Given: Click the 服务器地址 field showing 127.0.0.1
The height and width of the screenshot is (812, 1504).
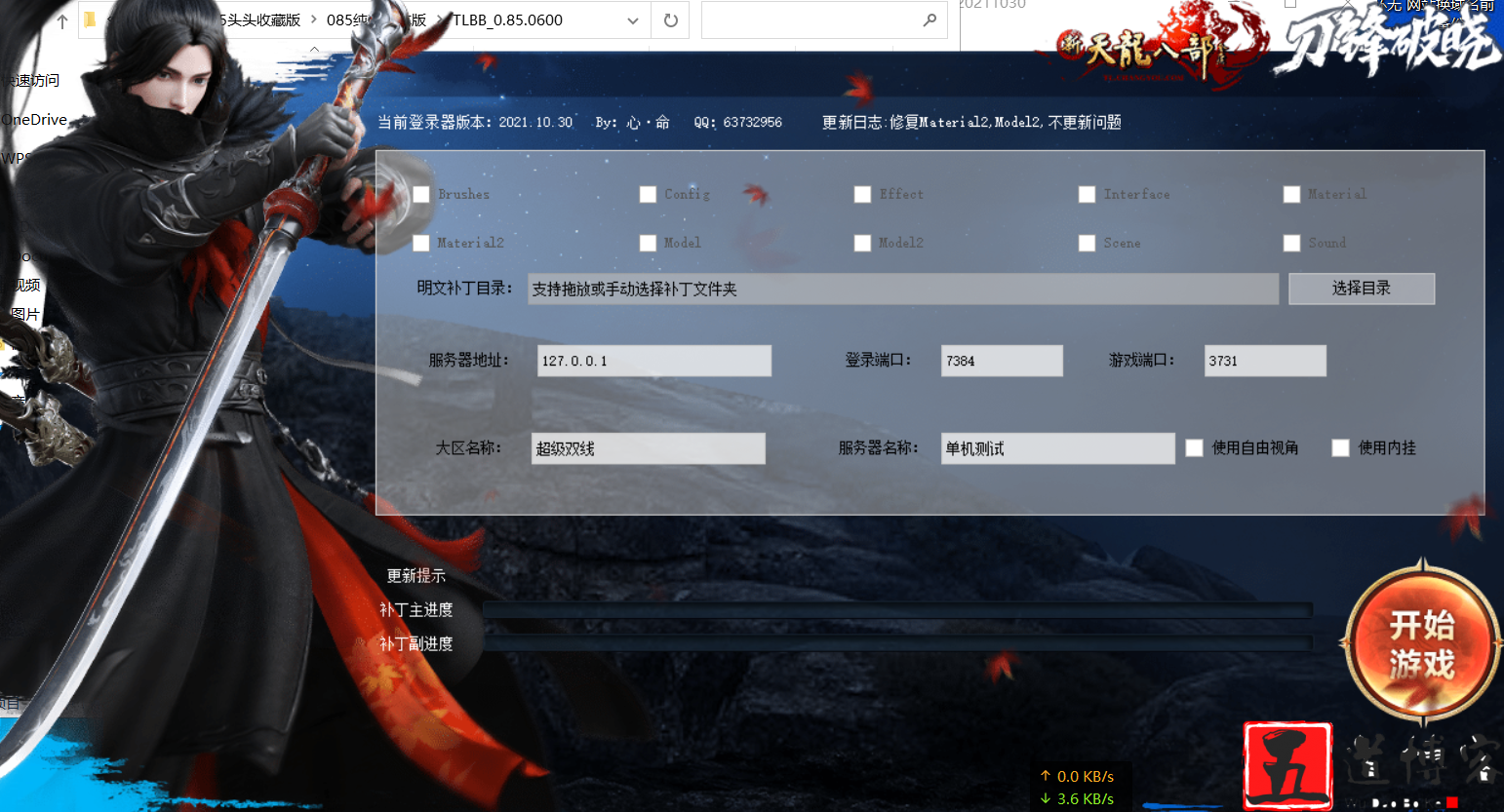Looking at the screenshot, I should 654,361.
